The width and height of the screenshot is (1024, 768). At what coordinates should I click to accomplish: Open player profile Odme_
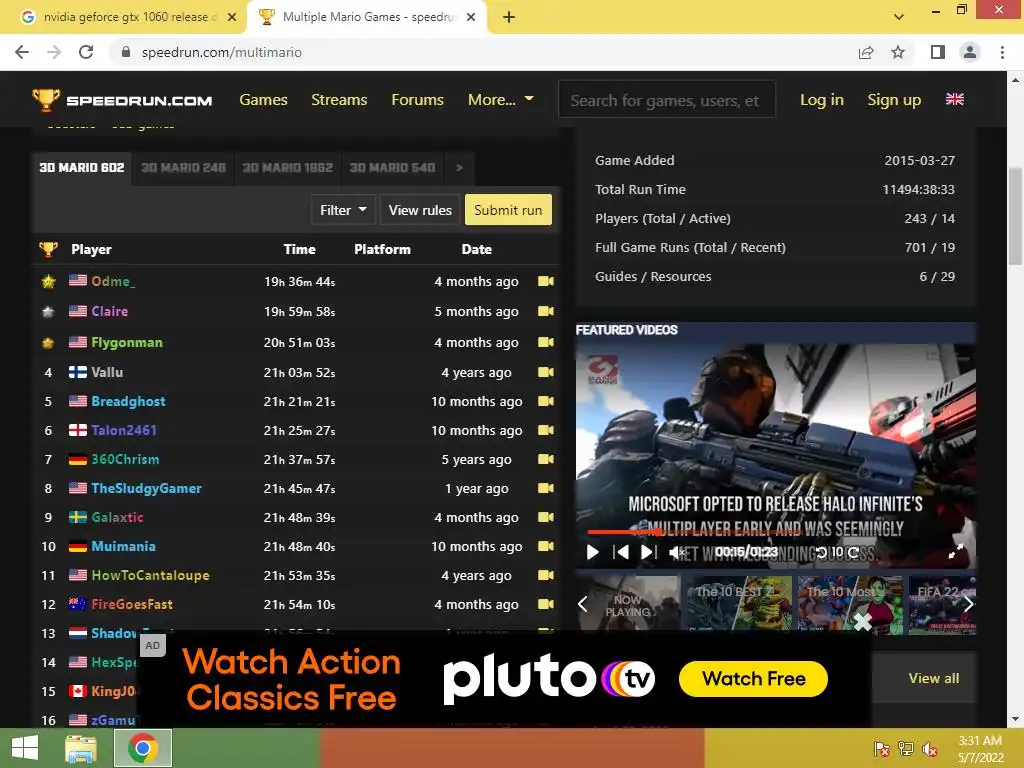point(113,281)
